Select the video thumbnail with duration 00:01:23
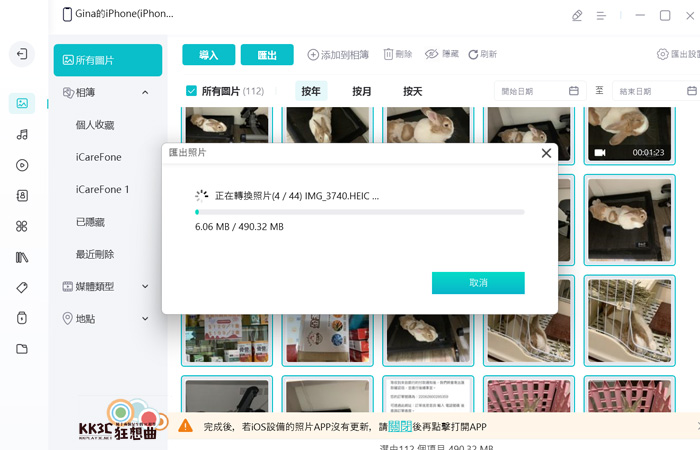The image size is (700, 450). pos(629,134)
